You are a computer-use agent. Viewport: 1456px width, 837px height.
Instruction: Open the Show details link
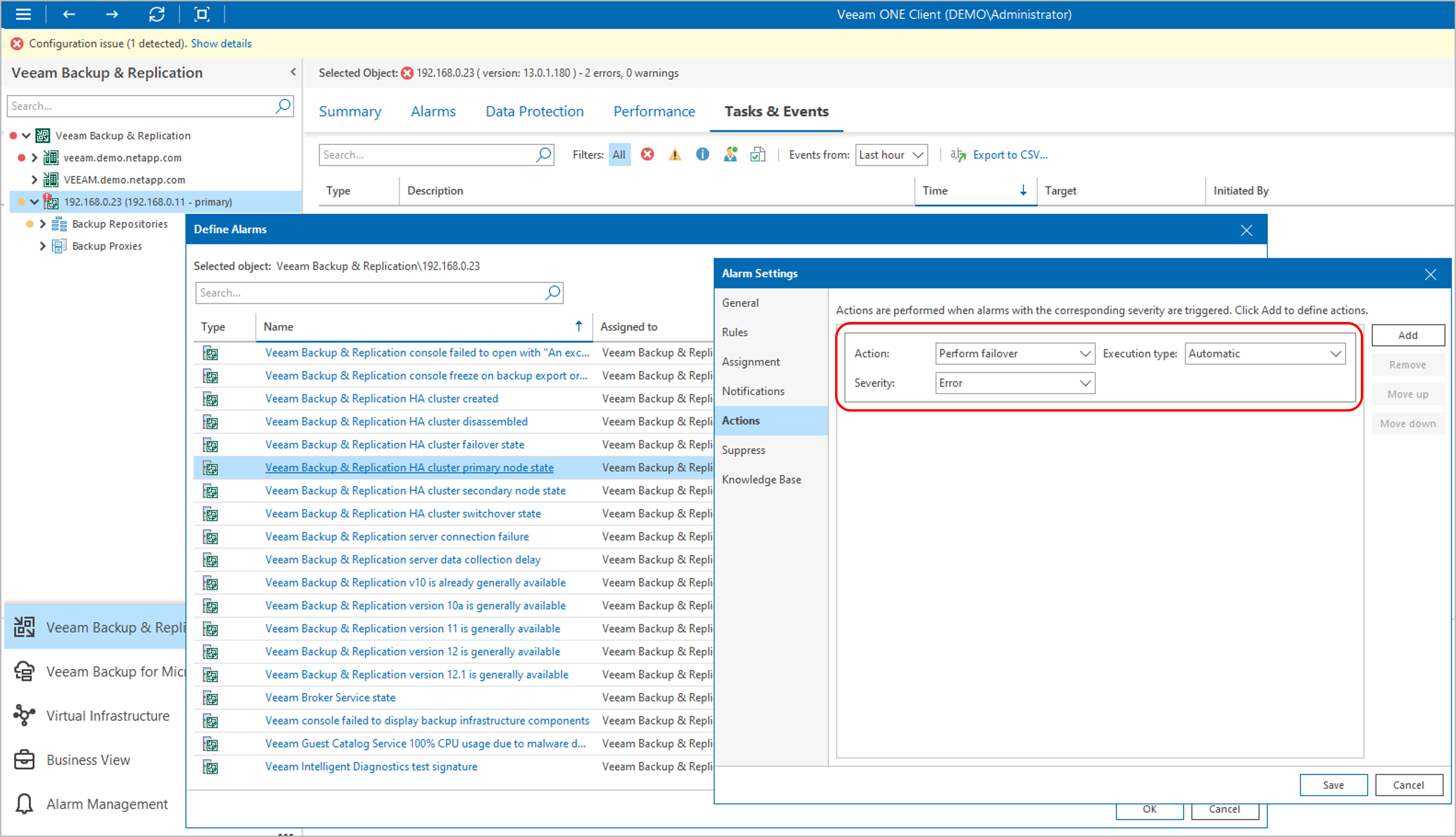click(221, 44)
